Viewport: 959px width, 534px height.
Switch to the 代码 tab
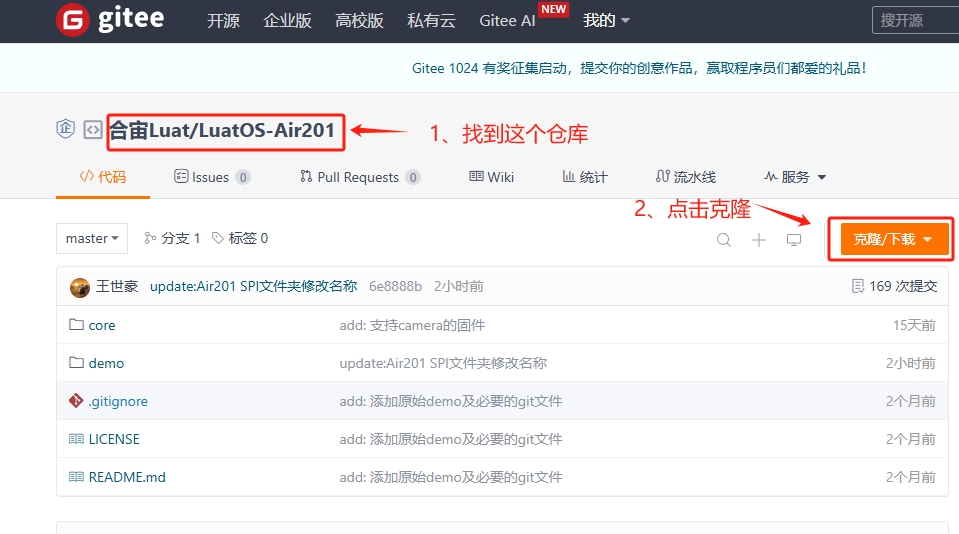click(x=103, y=177)
